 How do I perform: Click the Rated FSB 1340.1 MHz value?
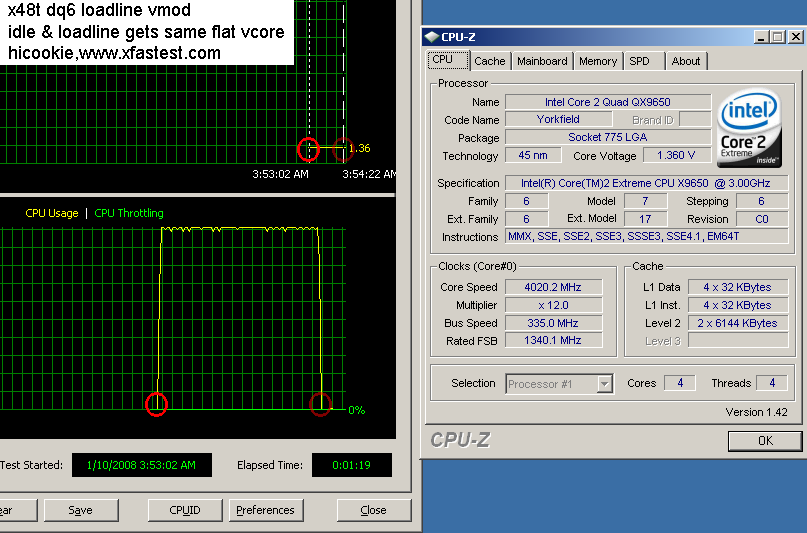553,341
